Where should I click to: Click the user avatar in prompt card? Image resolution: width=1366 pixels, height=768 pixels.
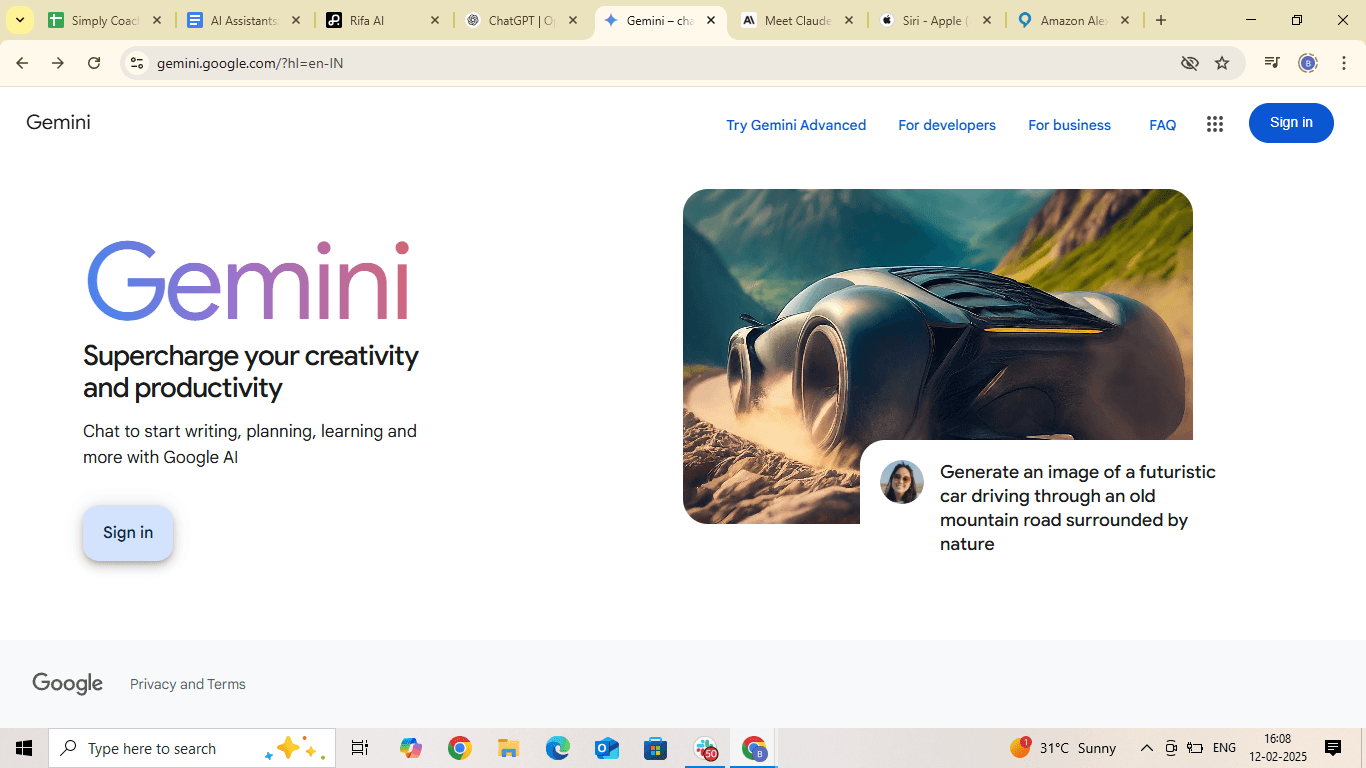[x=902, y=482]
